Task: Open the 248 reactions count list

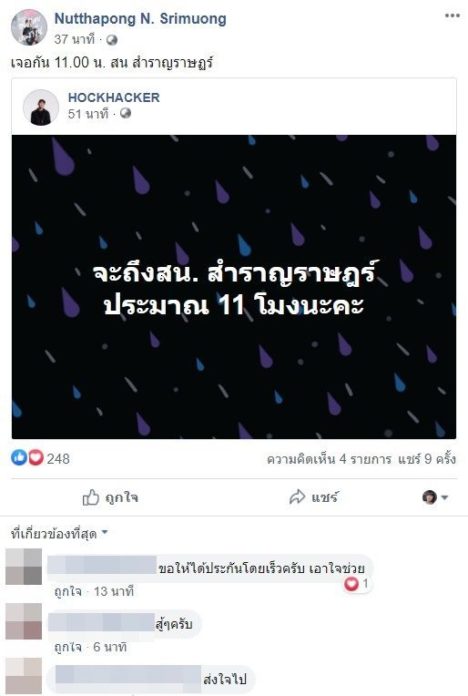Action: [x=58, y=459]
